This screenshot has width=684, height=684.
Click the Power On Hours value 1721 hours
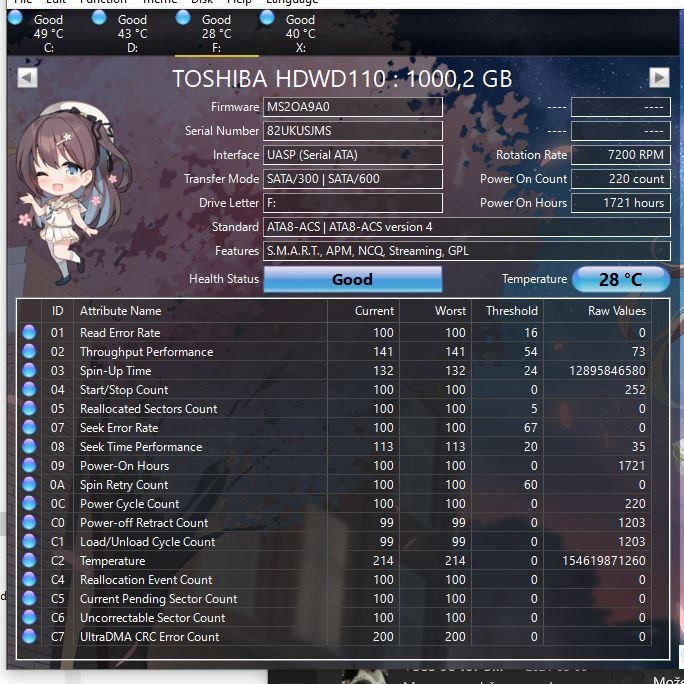coord(621,203)
